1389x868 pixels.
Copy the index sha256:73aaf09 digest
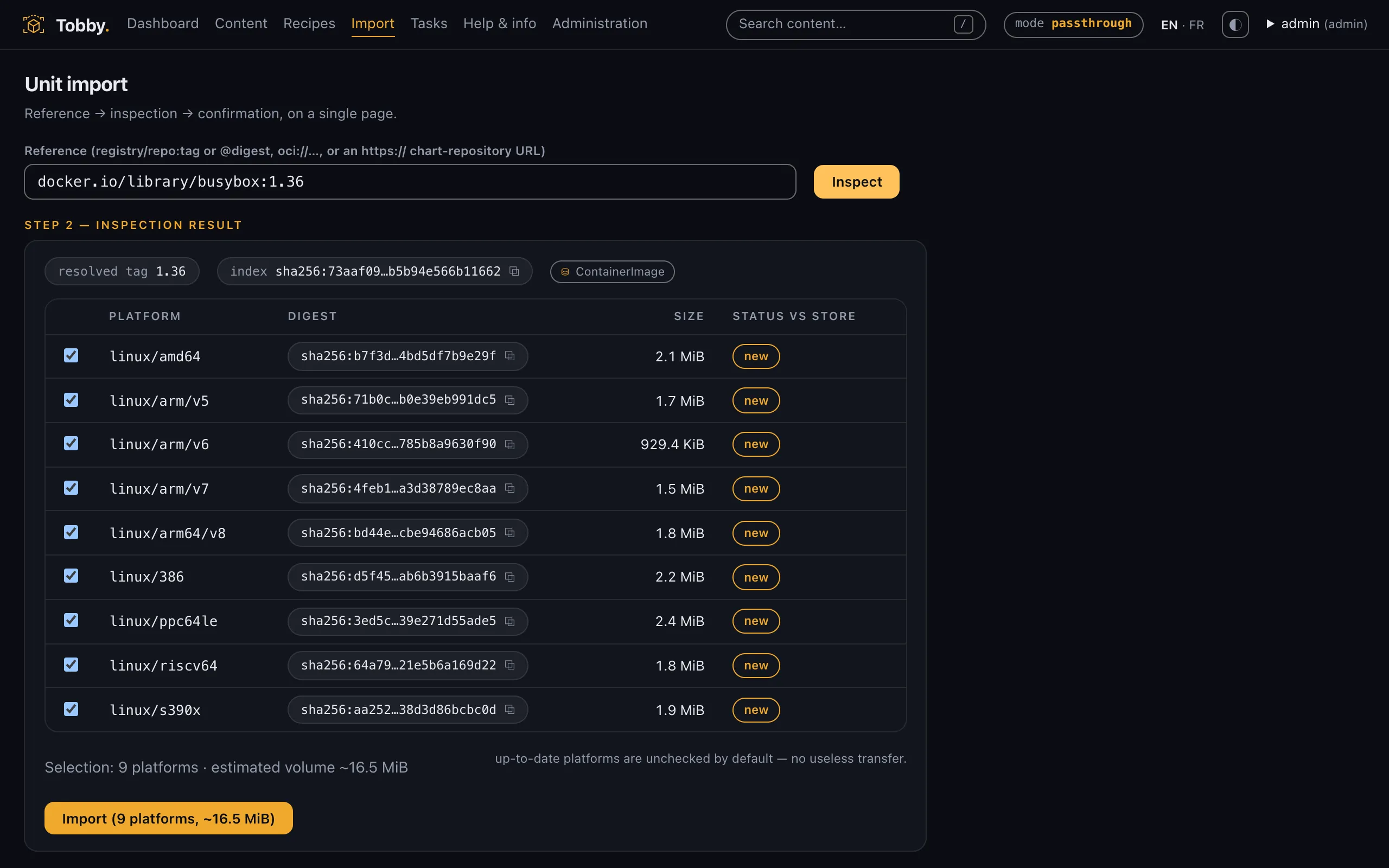coord(514,271)
